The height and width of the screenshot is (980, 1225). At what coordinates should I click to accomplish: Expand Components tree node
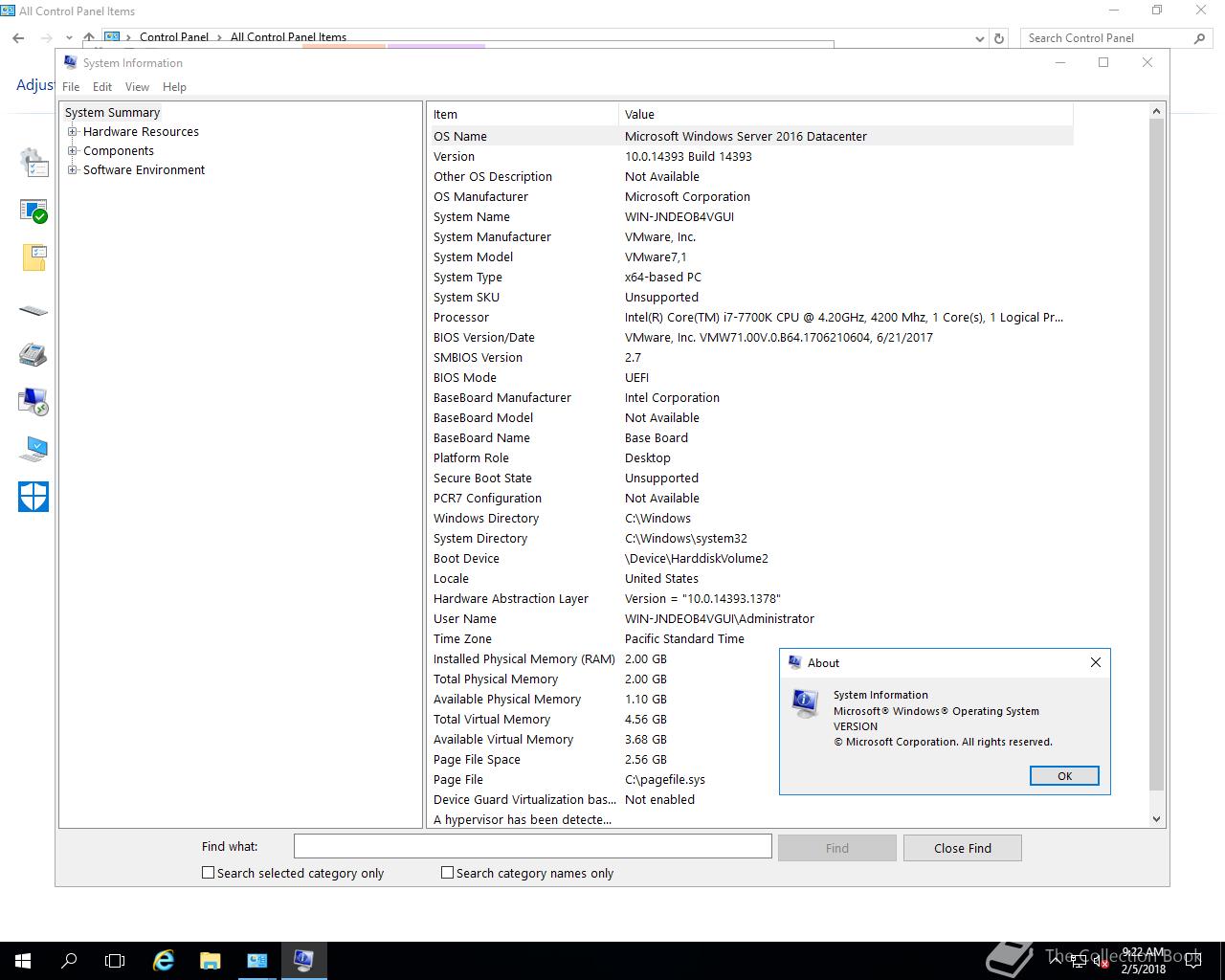[x=72, y=151]
